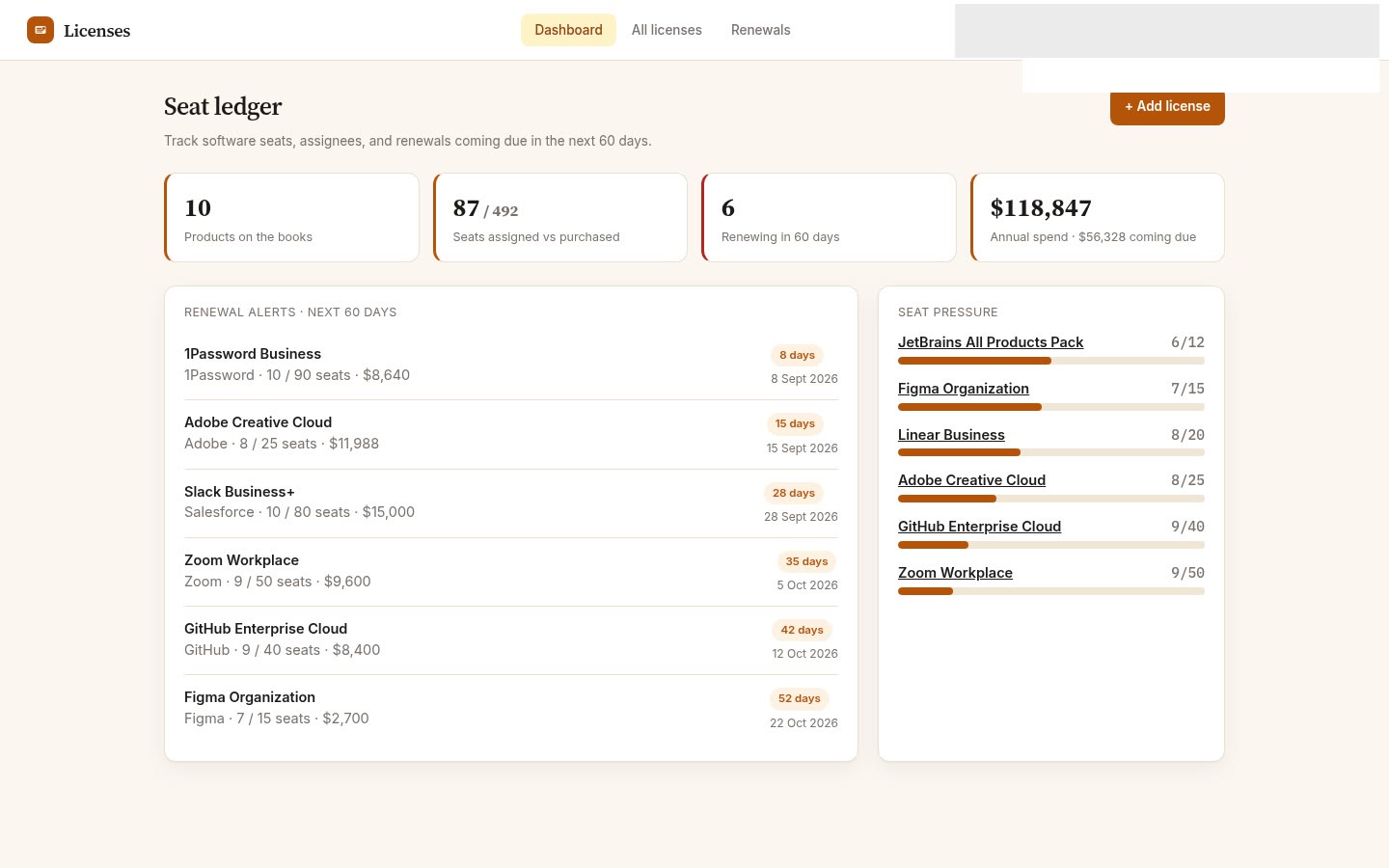Click the Annual spend $118,847 card
Viewport: 1389px width, 868px height.
[x=1098, y=218]
